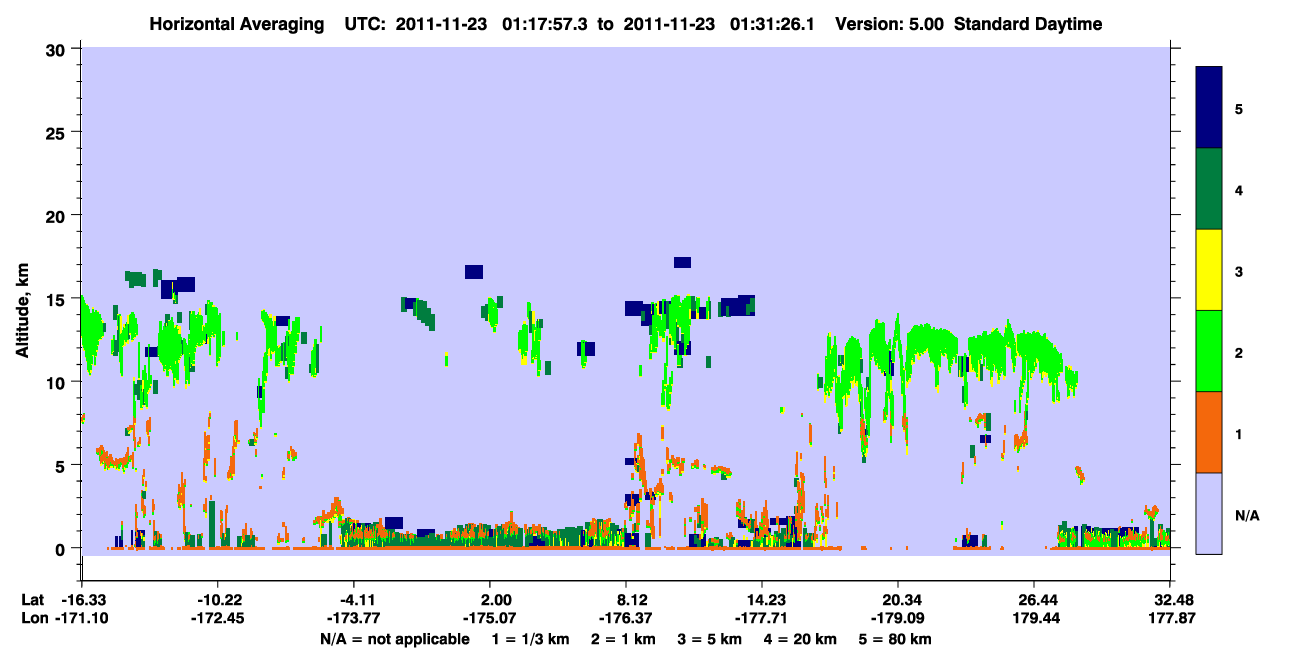
Task: Click latitude value -10.22
Action: click(217, 600)
